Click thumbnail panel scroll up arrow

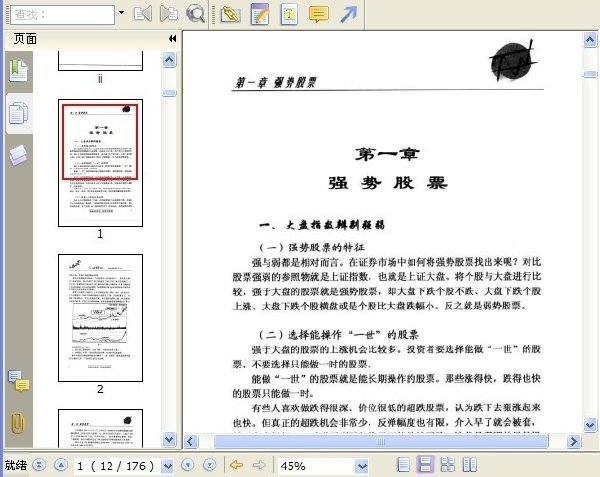(x=169, y=60)
